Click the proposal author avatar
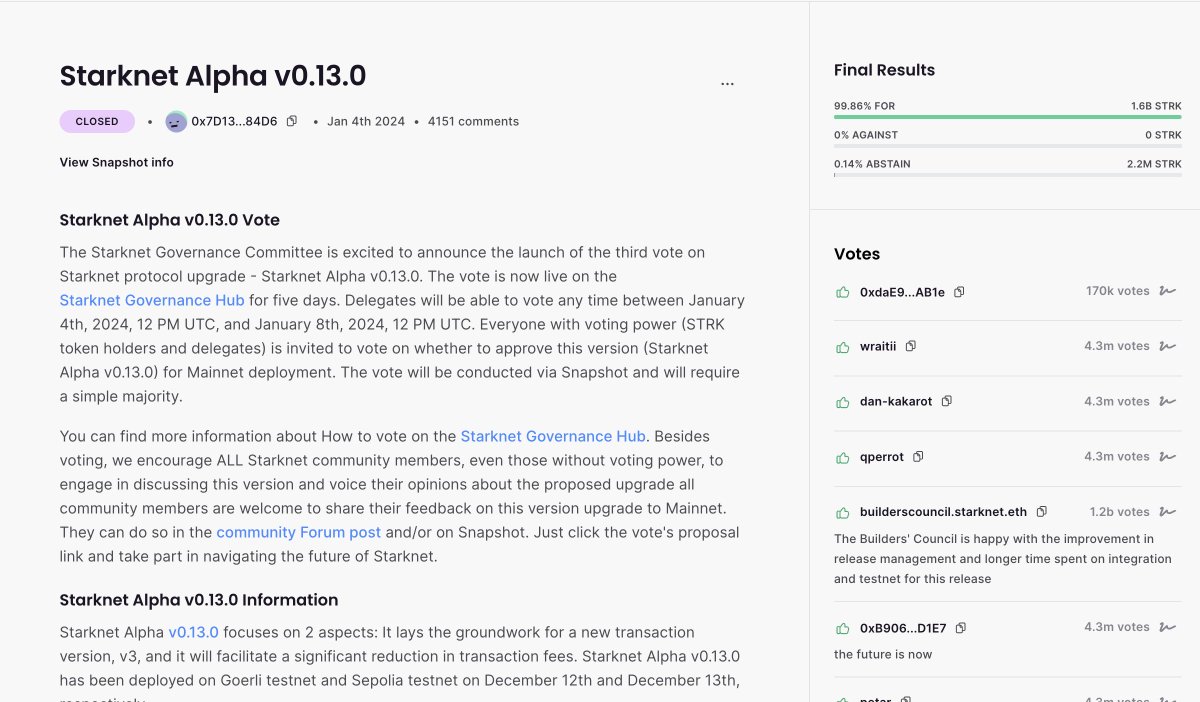This screenshot has width=1200, height=702. pos(176,122)
